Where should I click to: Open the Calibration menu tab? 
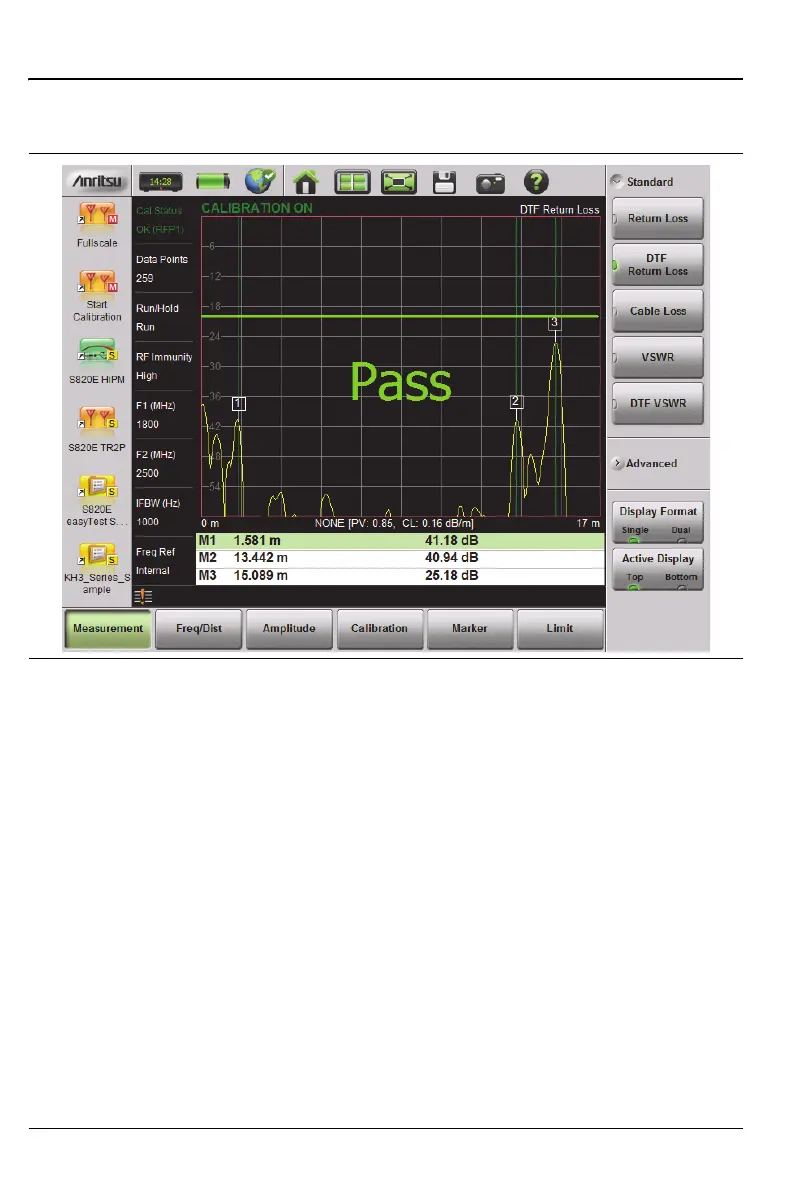point(379,629)
